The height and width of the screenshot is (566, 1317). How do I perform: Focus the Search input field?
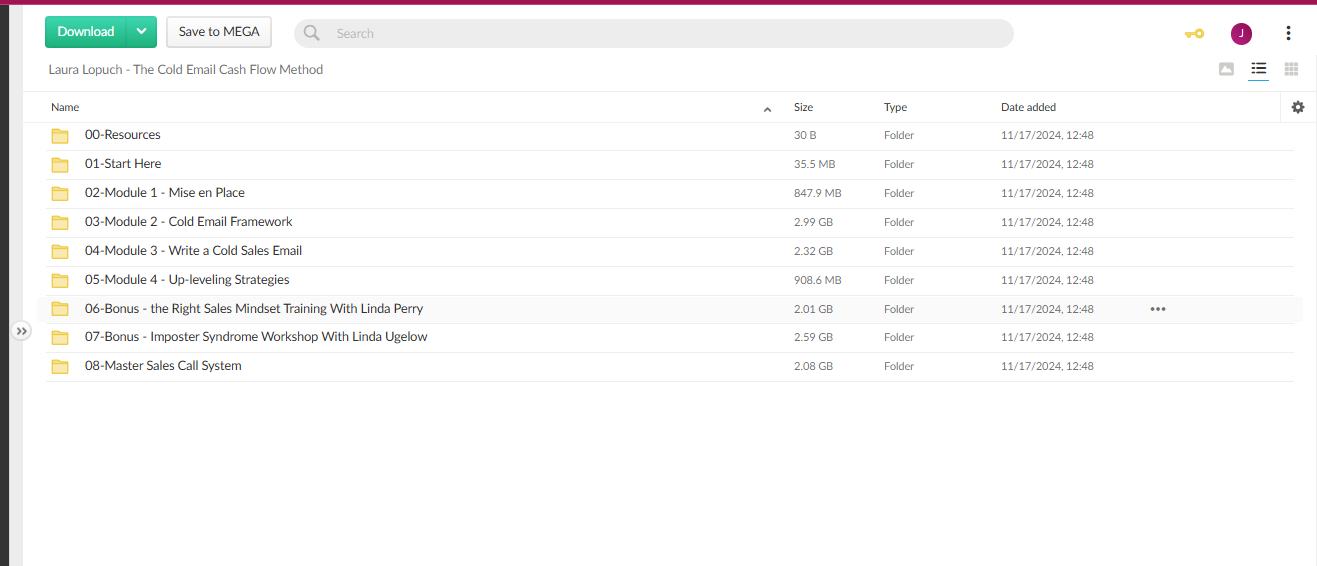tap(654, 33)
